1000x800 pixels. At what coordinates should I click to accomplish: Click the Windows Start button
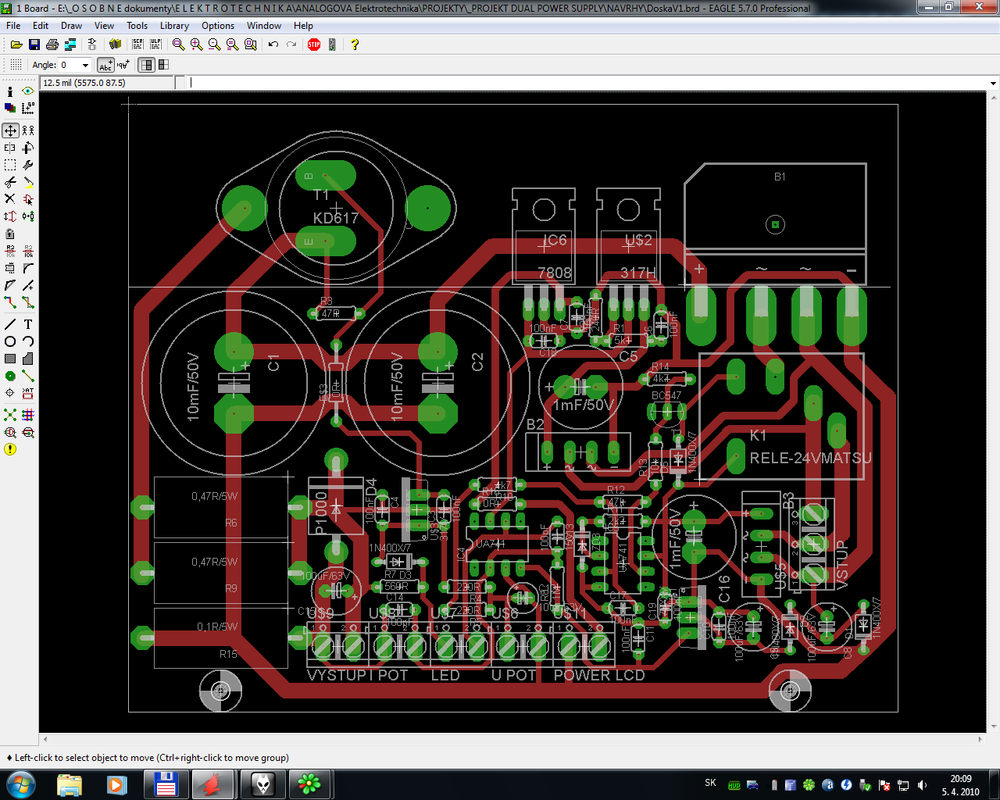pyautogui.click(x=20, y=784)
